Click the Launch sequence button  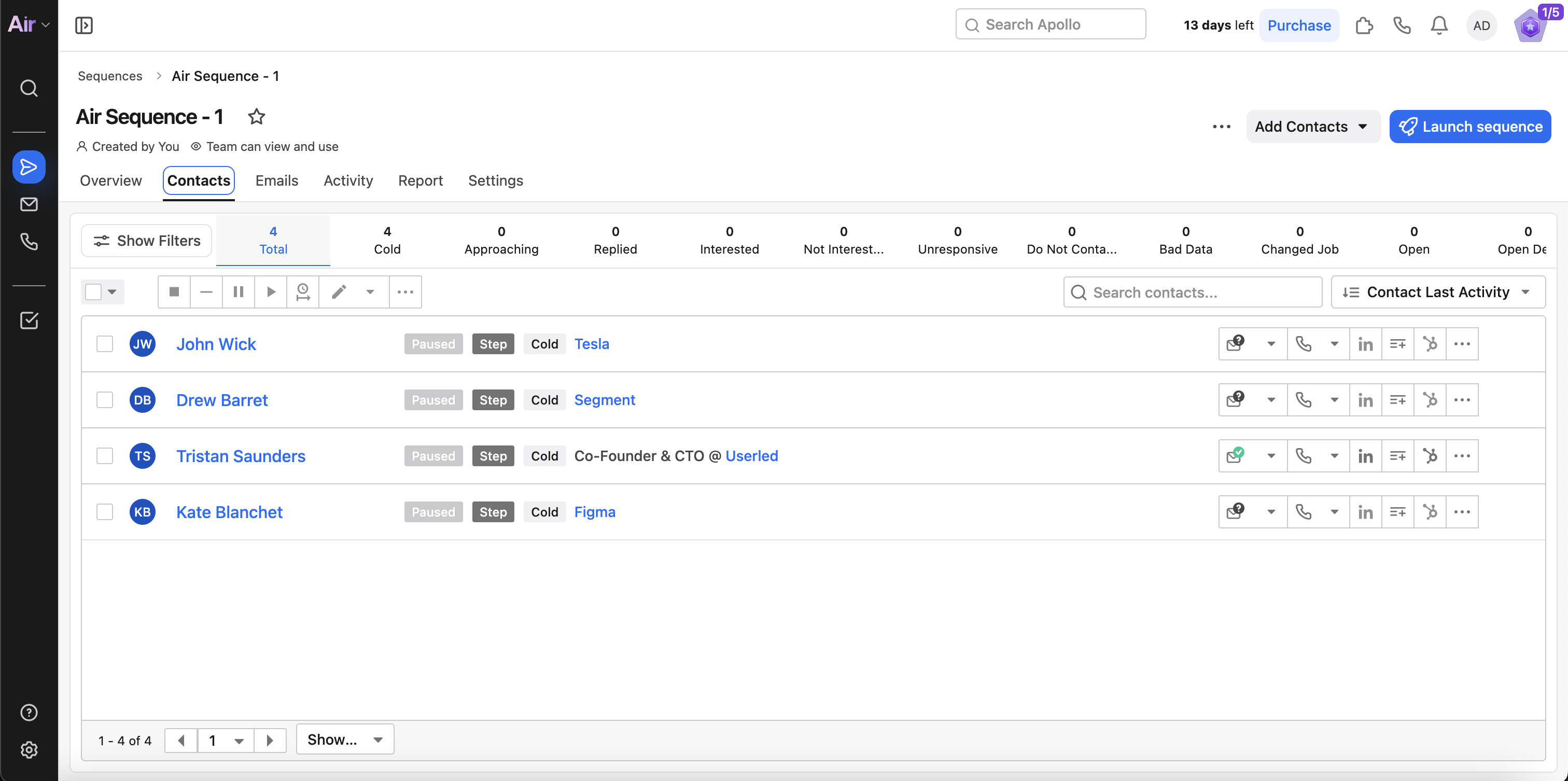(1469, 127)
